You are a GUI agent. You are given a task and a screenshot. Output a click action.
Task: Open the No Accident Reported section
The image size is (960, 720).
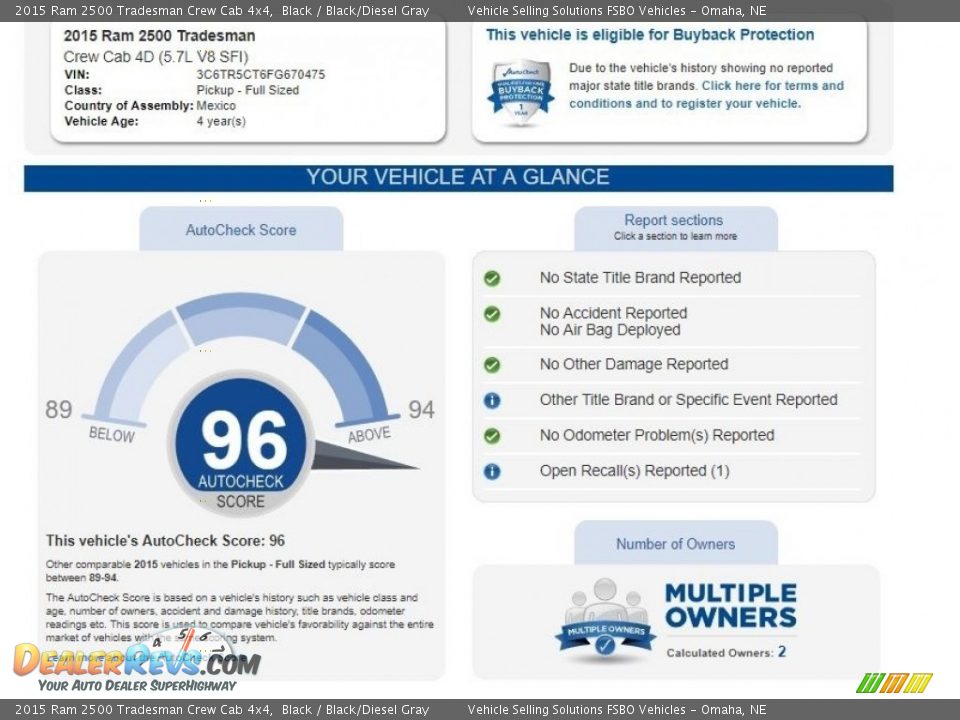point(613,313)
